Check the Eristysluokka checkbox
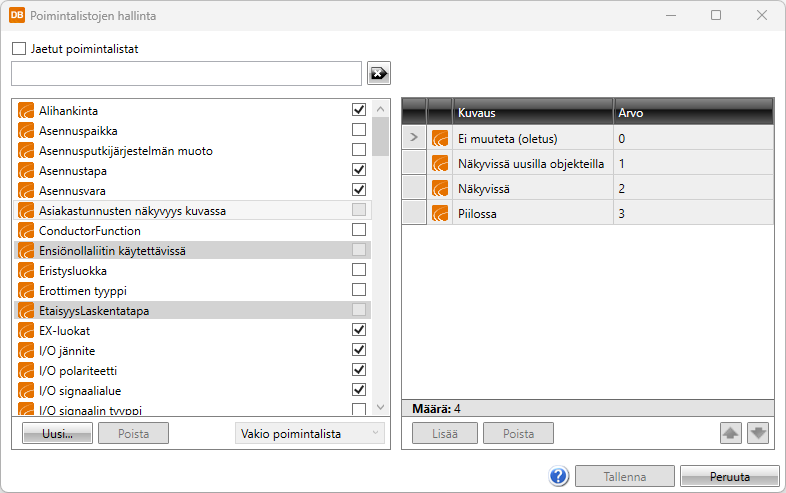This screenshot has width=786, height=493. (x=359, y=270)
